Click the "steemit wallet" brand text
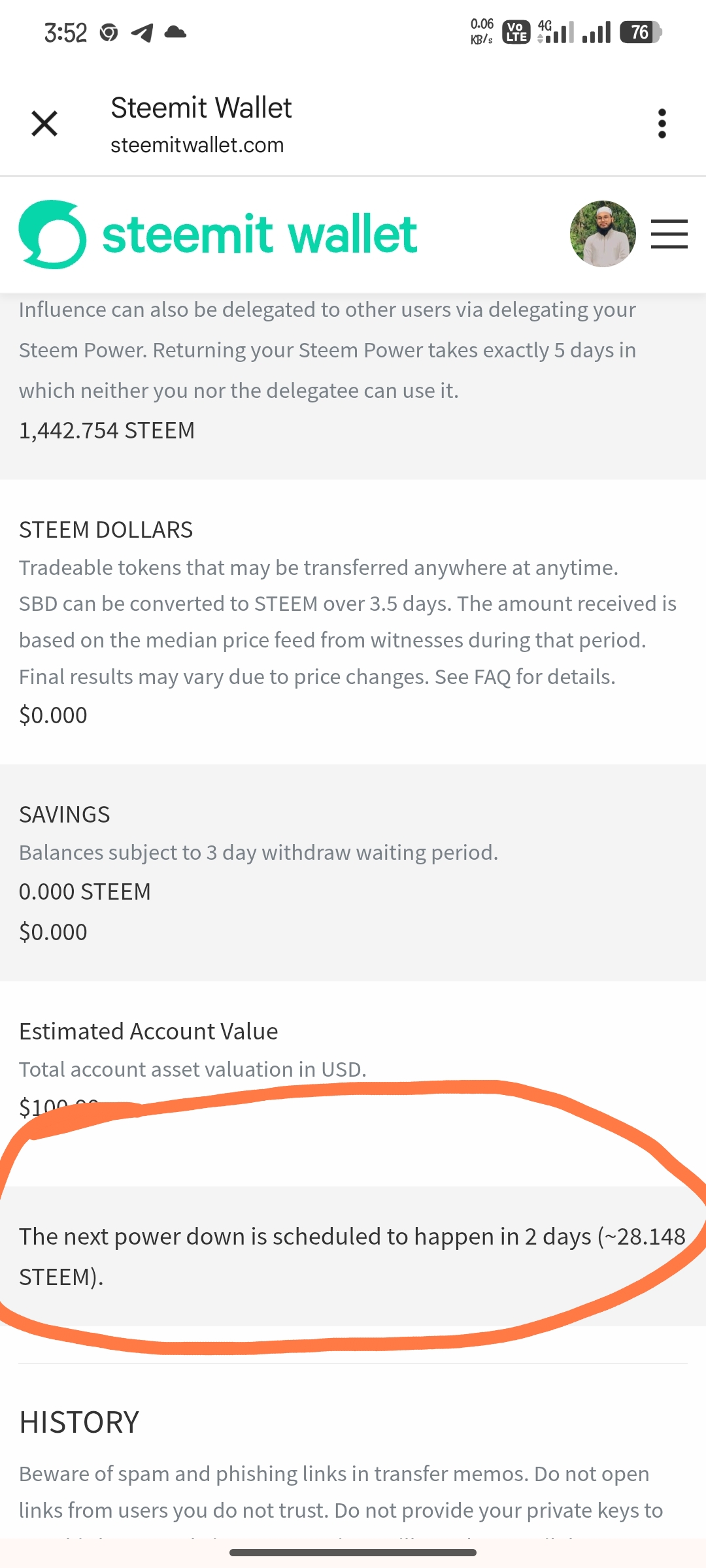The image size is (706, 1568). [260, 235]
